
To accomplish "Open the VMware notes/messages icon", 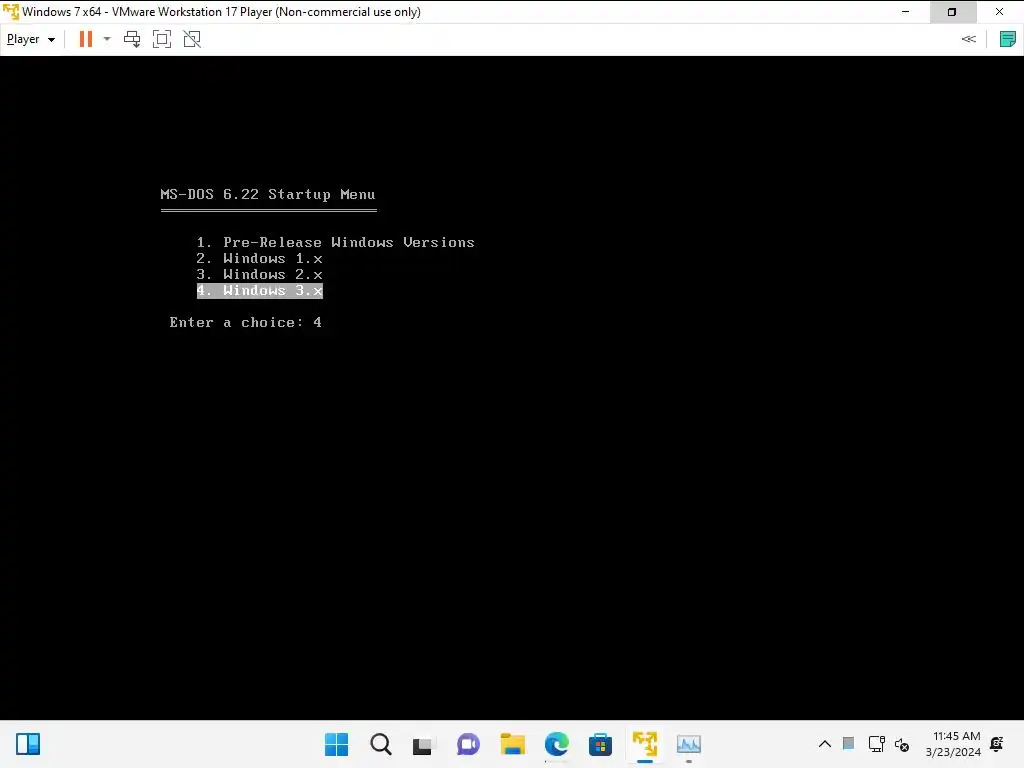I will 1008,39.
